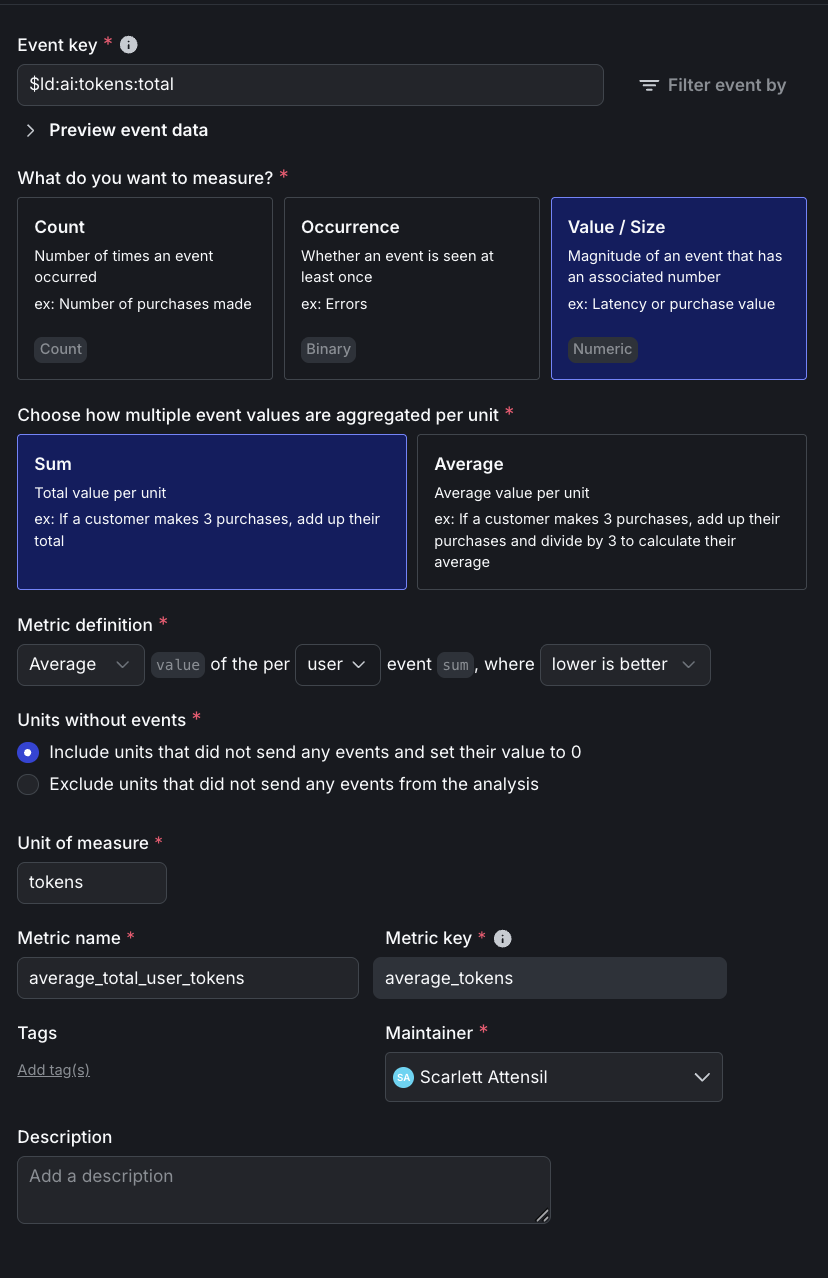Click the Add tag(s) link
This screenshot has width=828, height=1278.
(x=54, y=1070)
